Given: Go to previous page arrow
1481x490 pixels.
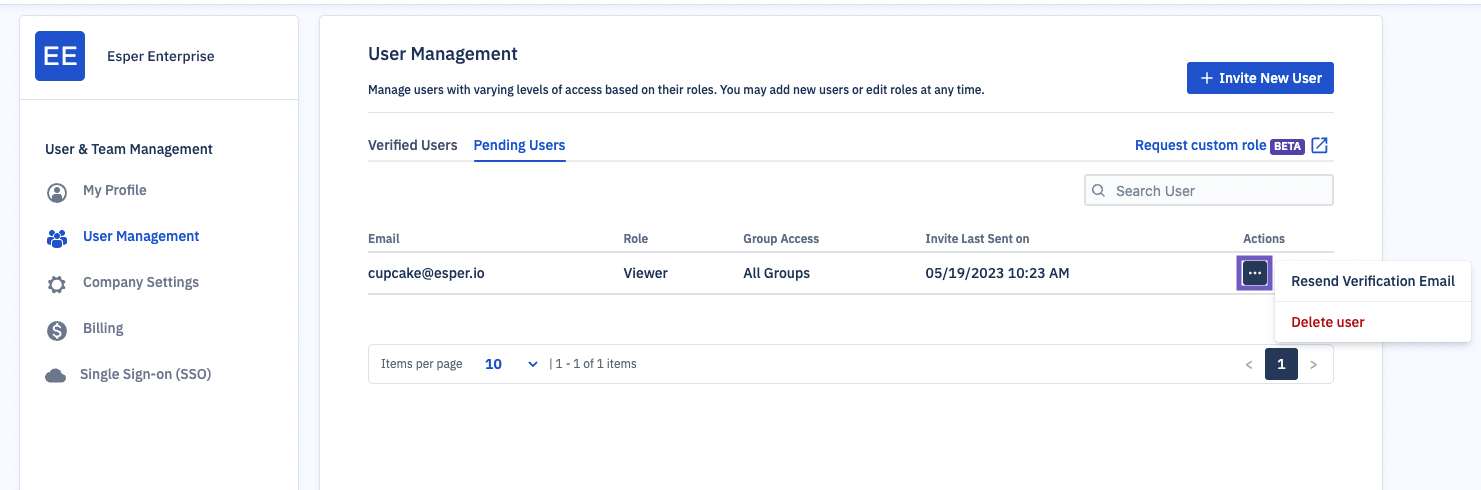Looking at the screenshot, I should [x=1249, y=365].
